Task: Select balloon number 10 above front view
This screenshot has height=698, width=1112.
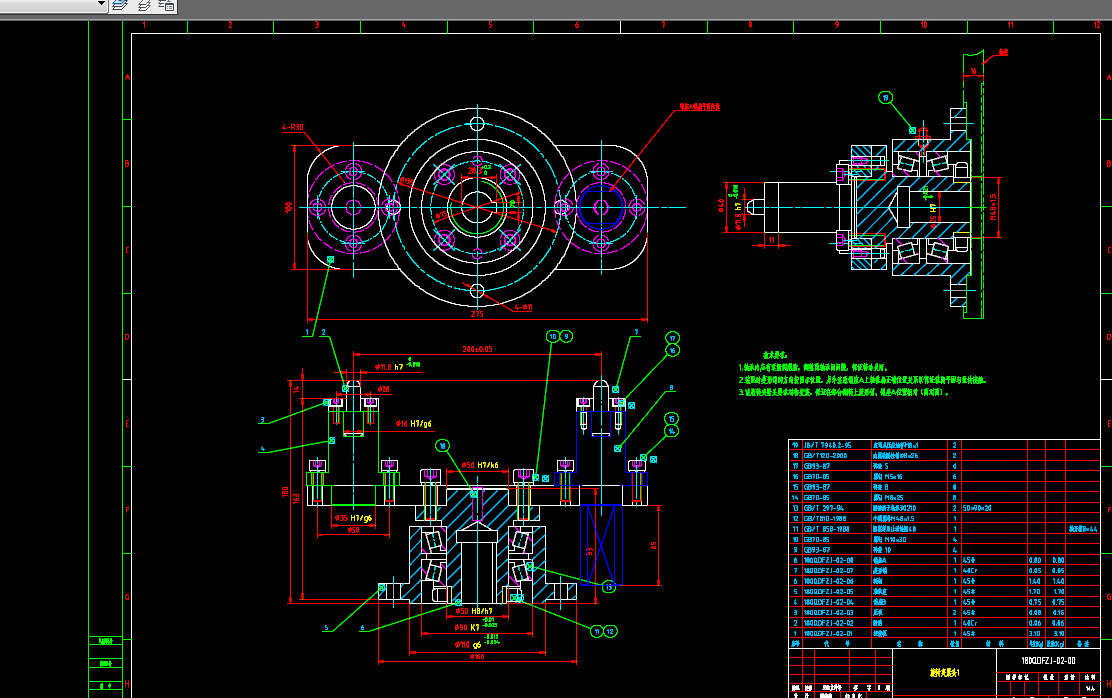Action: point(553,336)
